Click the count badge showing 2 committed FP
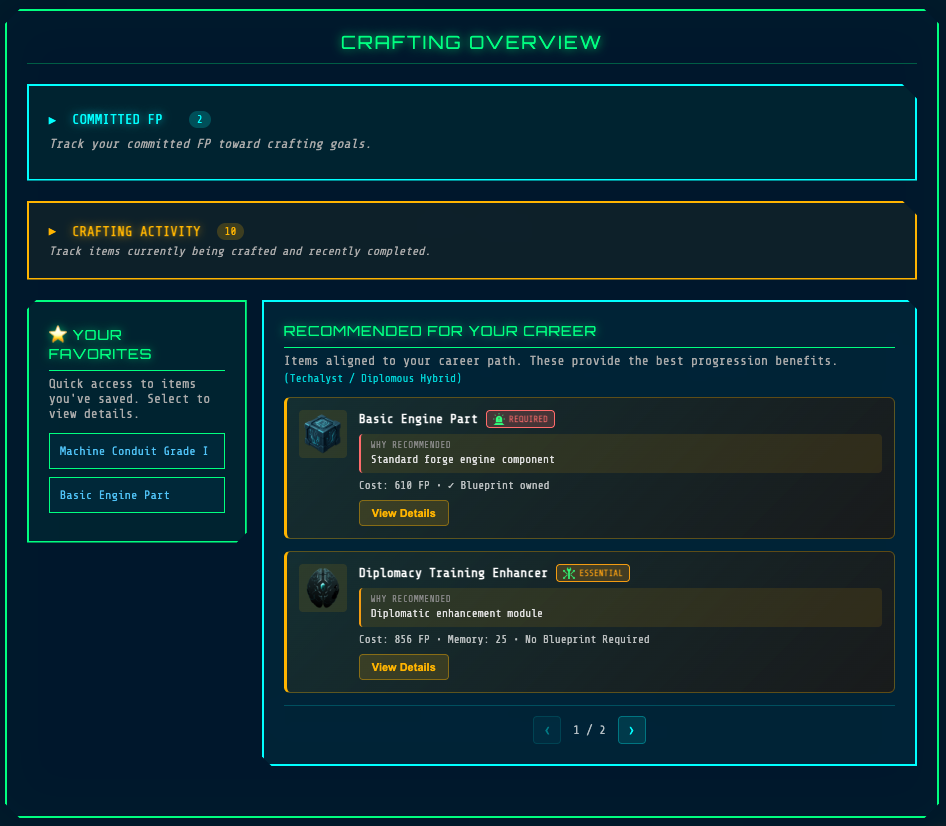The width and height of the screenshot is (946, 826). [199, 119]
